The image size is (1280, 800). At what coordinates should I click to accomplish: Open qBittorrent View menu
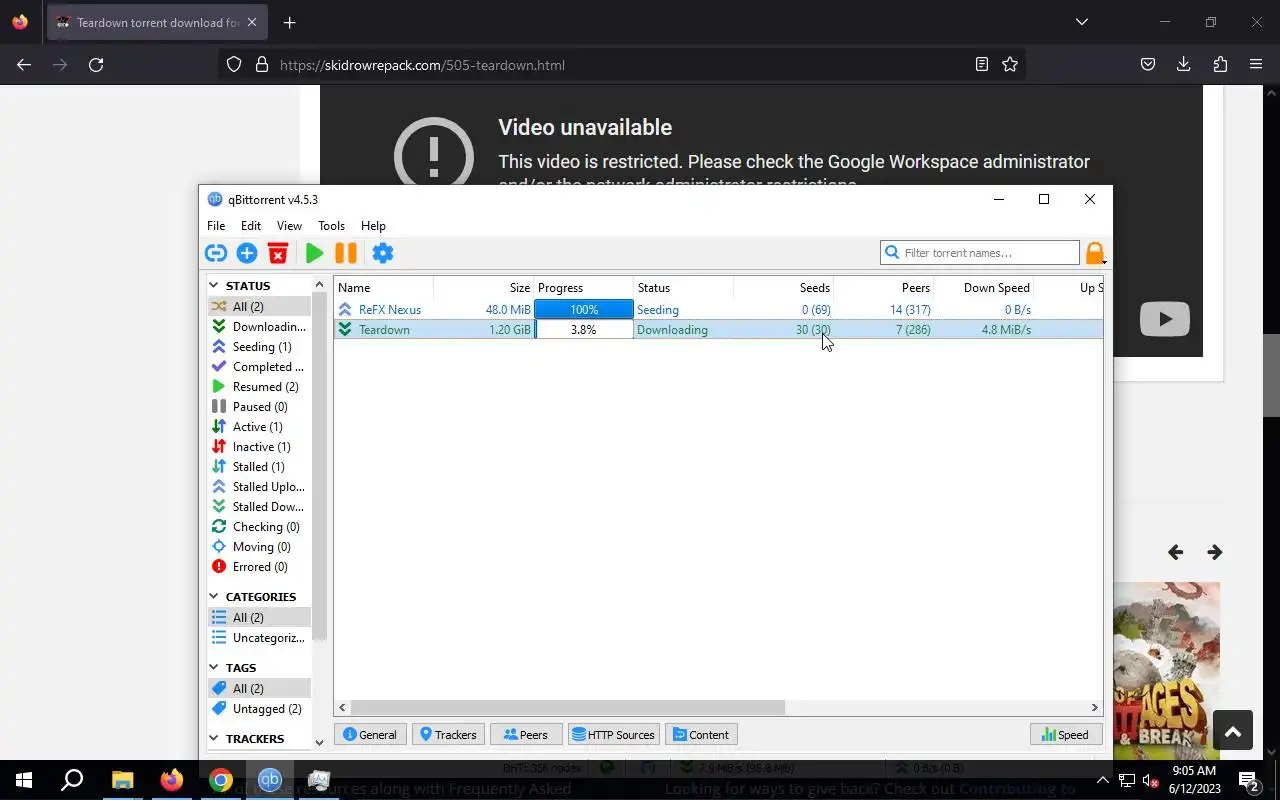coord(289,226)
